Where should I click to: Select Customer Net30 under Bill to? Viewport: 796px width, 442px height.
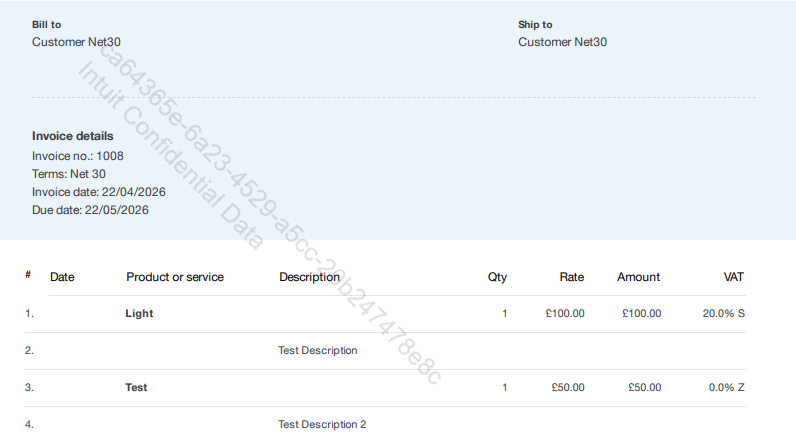tap(77, 42)
